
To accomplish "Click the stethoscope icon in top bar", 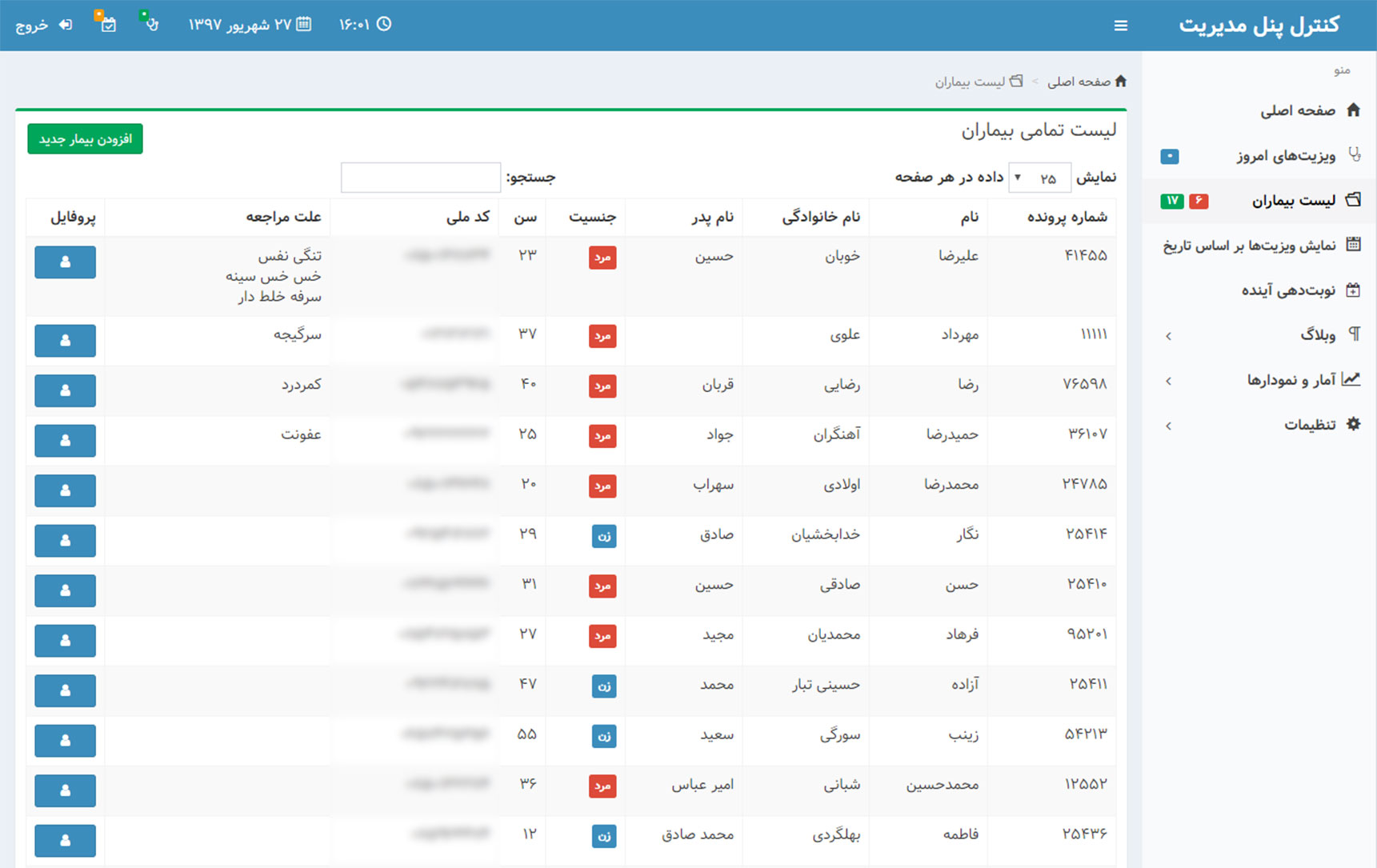I will [x=150, y=24].
